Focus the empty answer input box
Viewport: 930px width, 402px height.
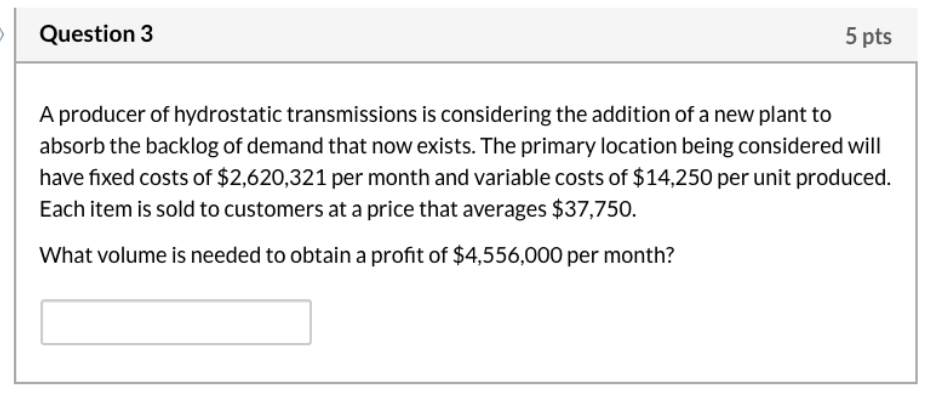[x=176, y=322]
